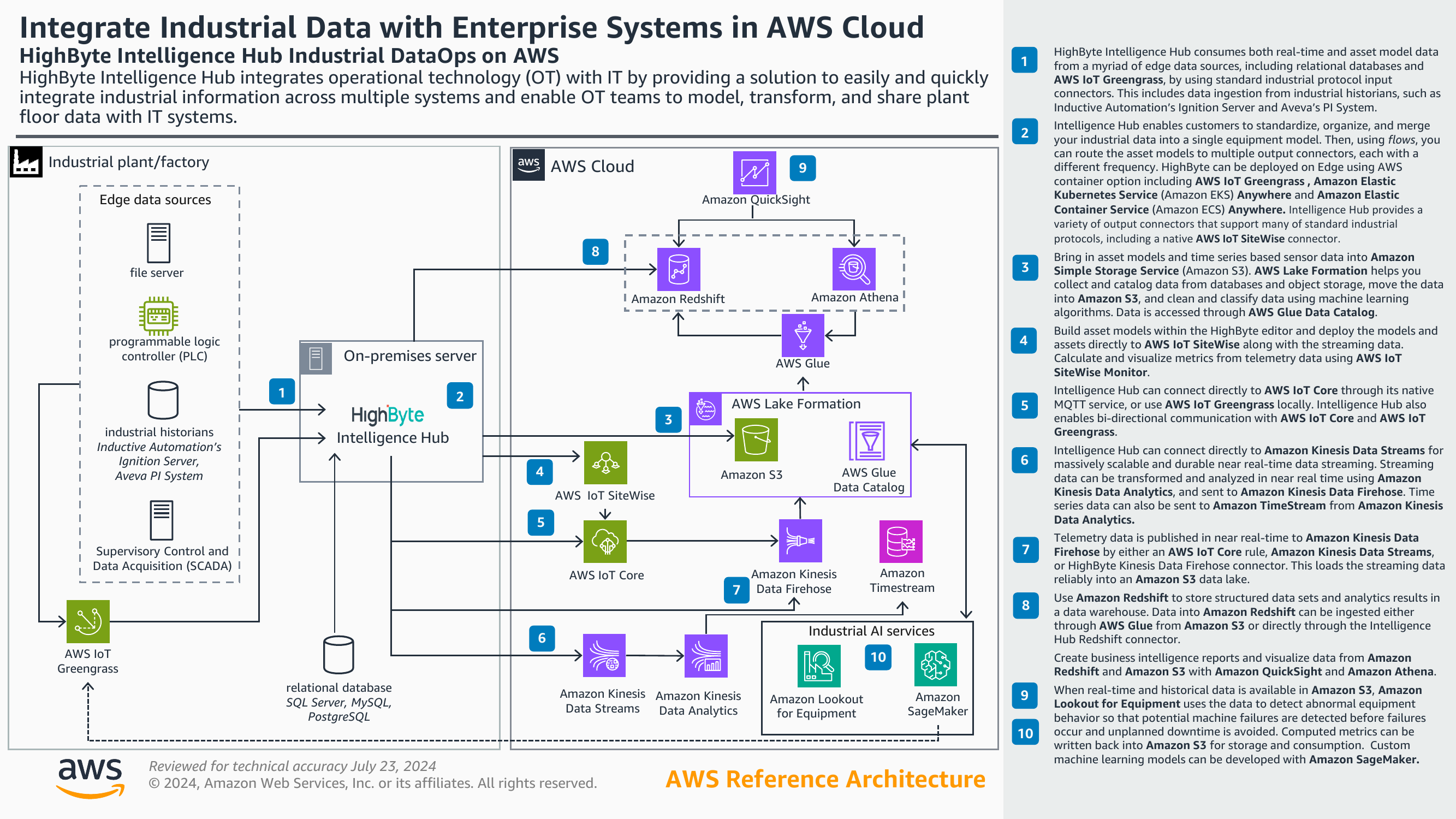Image resolution: width=1456 pixels, height=819 pixels.
Task: Click the "Edge data sources" label
Action: (x=156, y=199)
